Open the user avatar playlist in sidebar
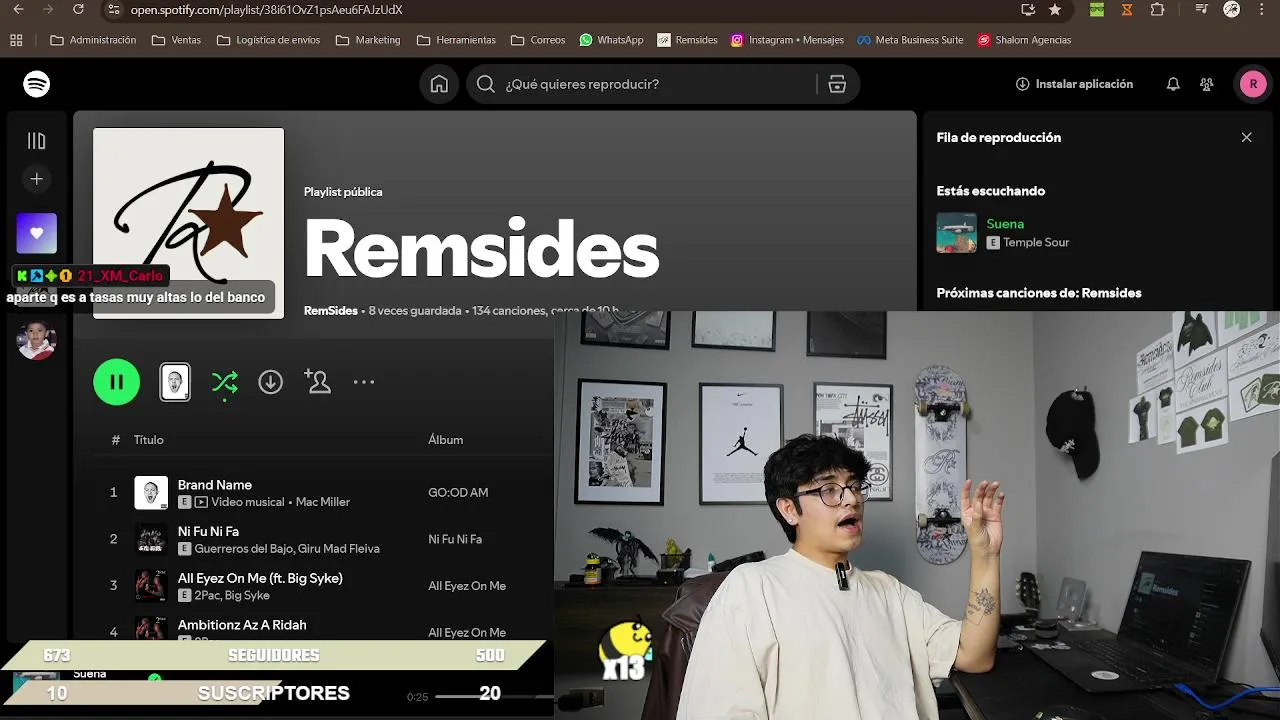 coord(37,340)
